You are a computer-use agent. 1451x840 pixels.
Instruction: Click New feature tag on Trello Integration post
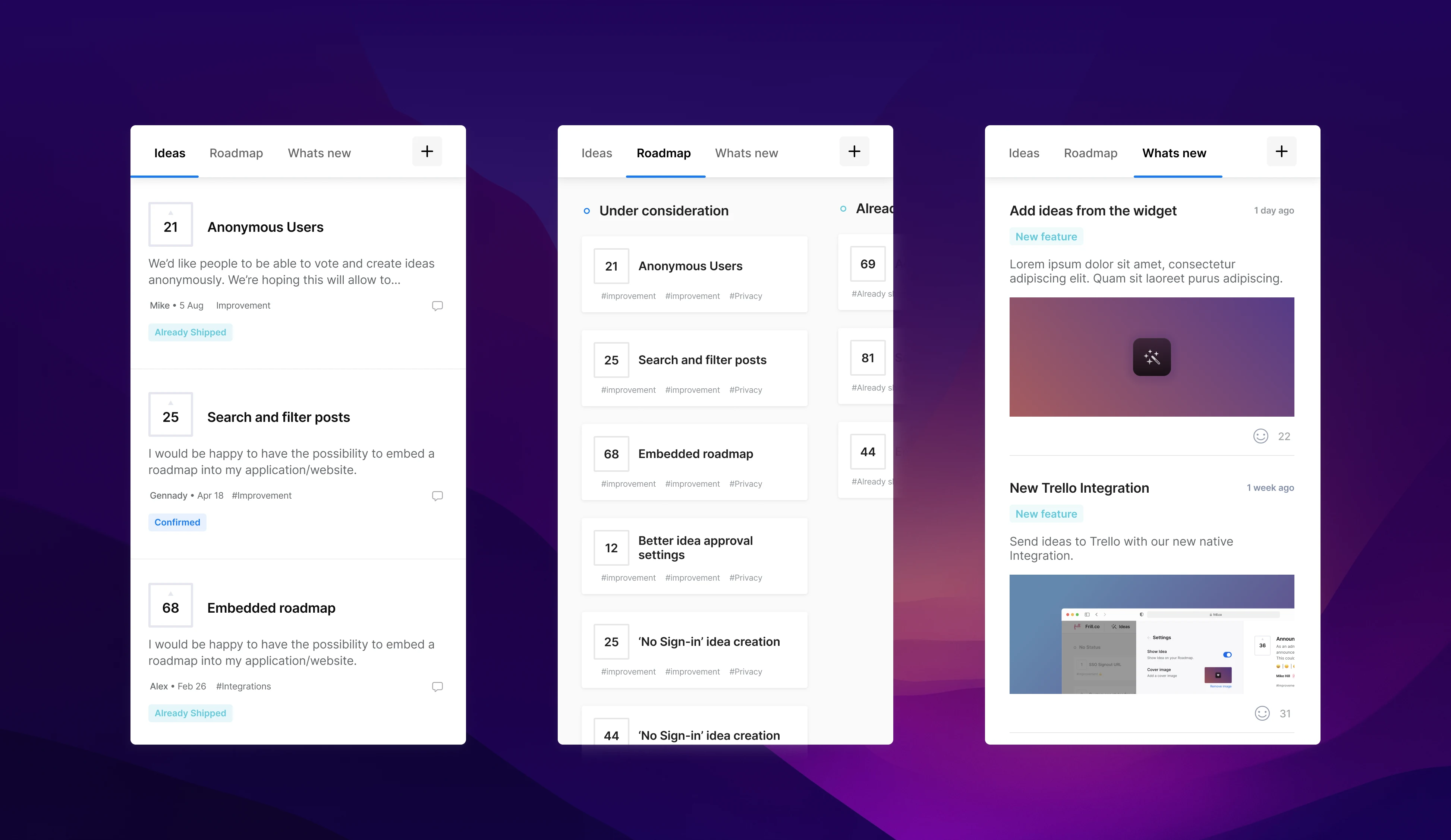[1046, 514]
